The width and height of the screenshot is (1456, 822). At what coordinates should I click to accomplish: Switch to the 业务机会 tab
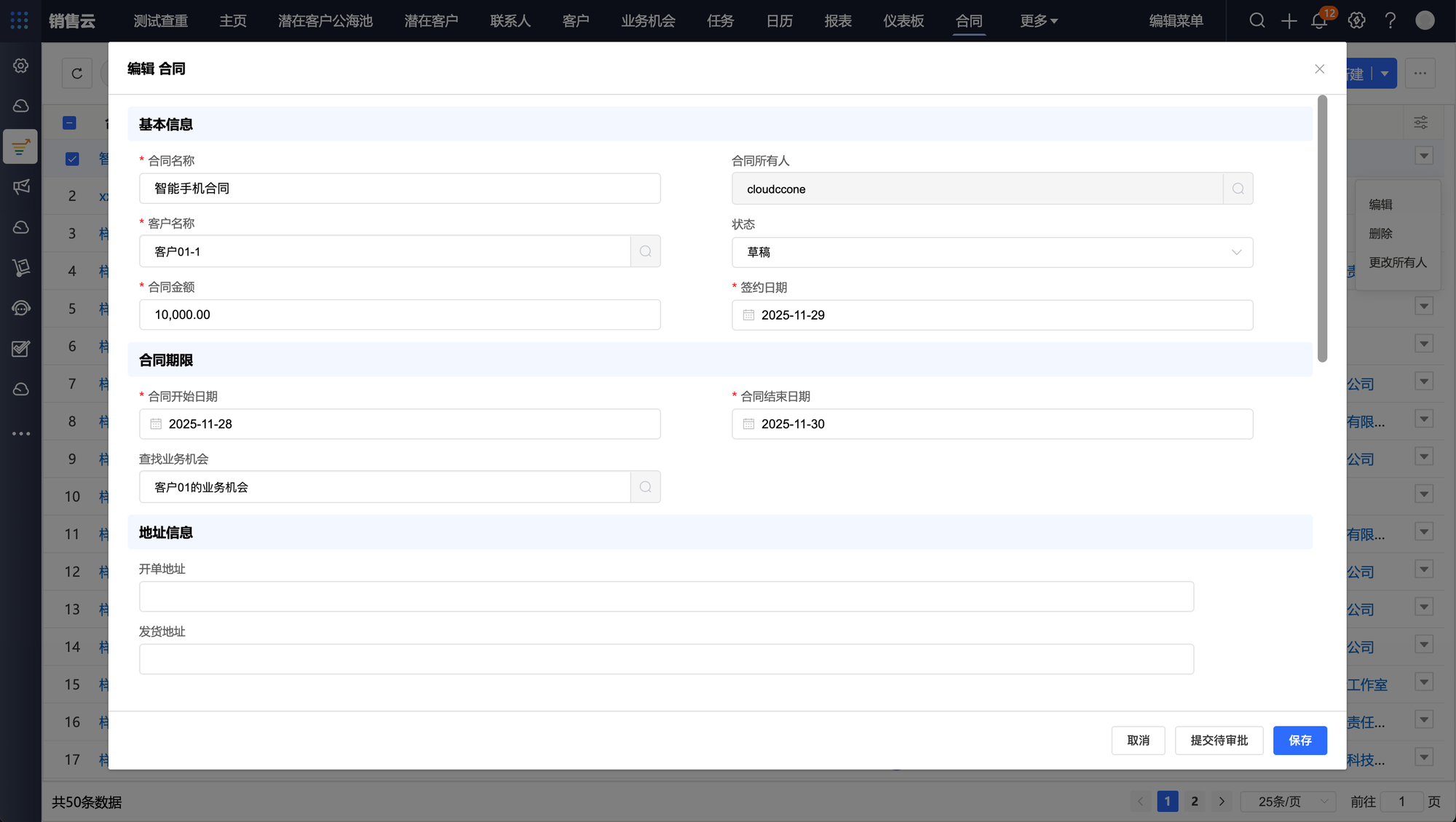point(647,21)
